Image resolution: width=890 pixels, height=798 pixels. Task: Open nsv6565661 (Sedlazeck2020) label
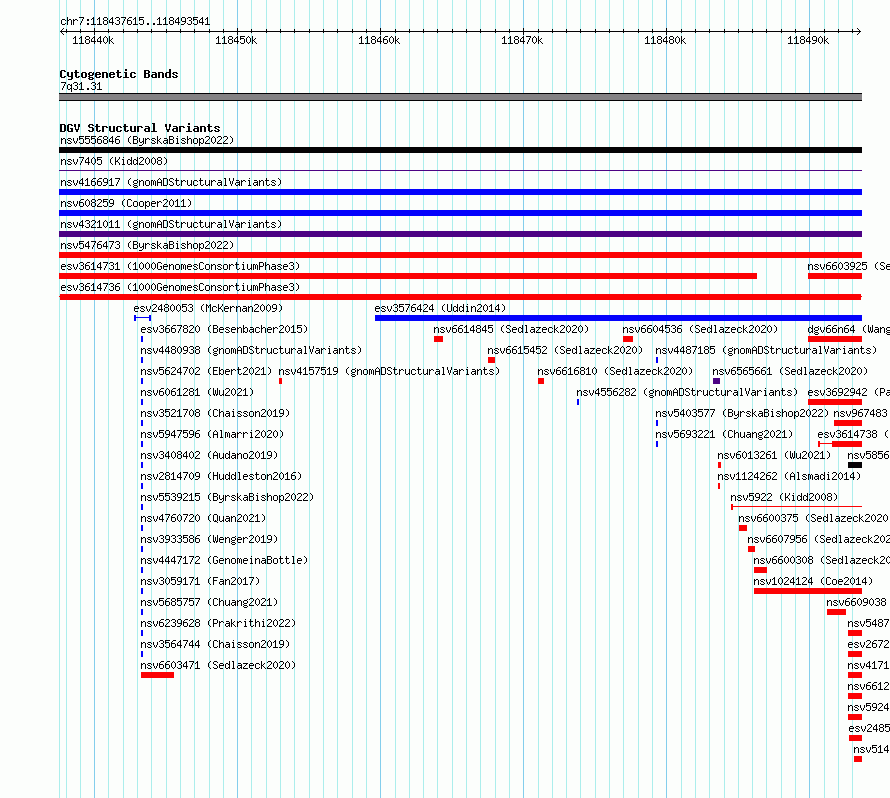pos(790,371)
